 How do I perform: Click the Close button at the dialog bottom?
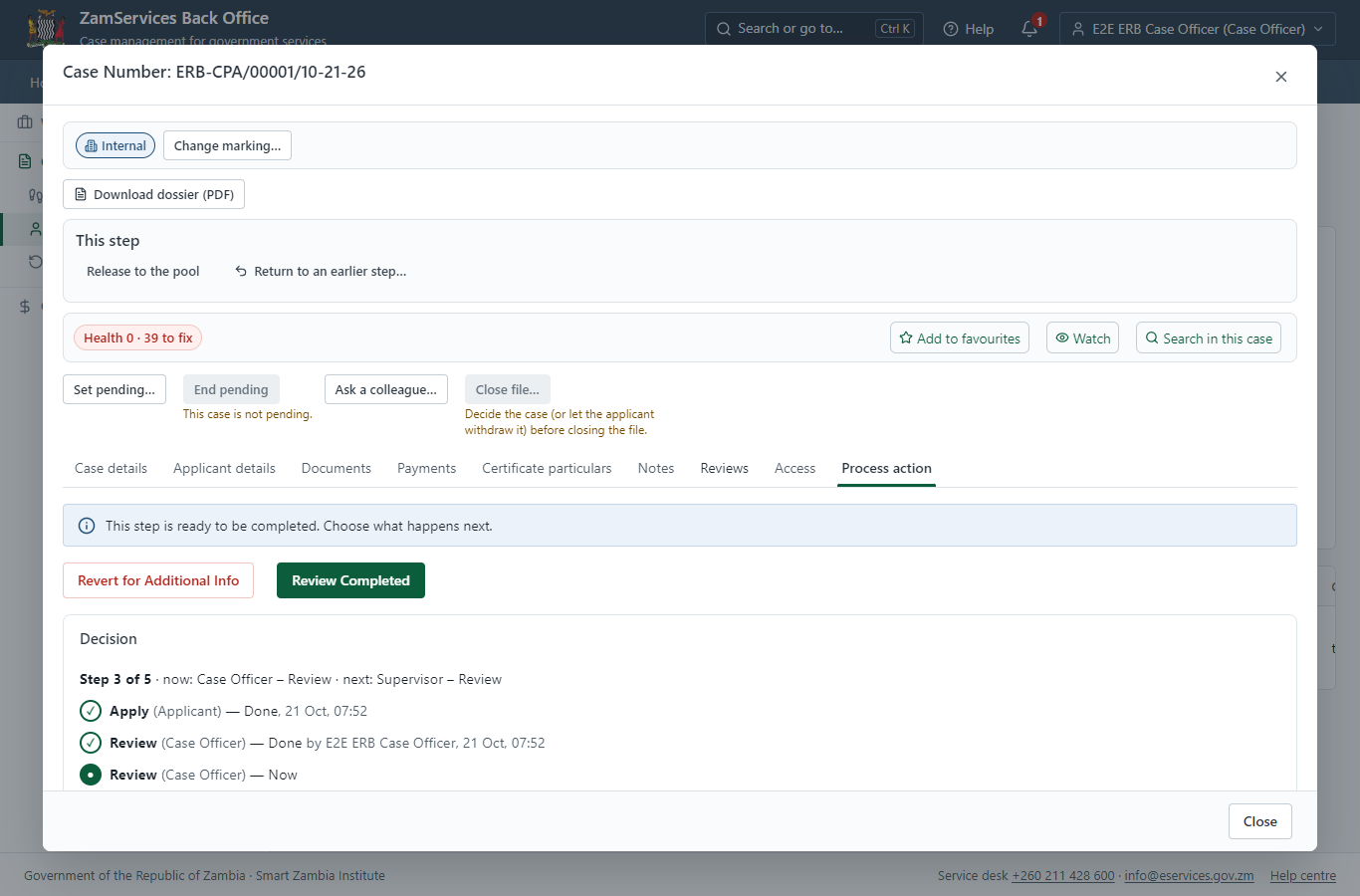tap(1260, 821)
